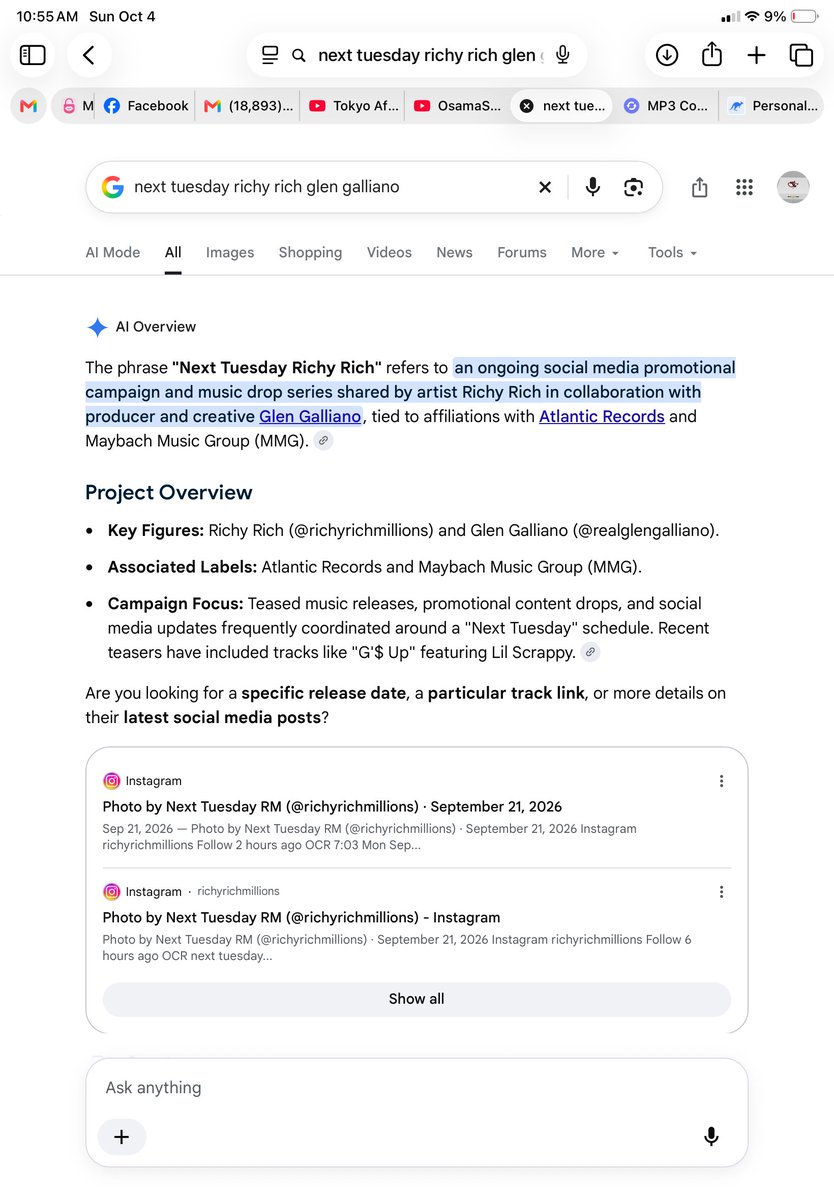Open the 'Photo by Next Tuesday RM - Instagram' result
This screenshot has width=834, height=1200.
[301, 917]
